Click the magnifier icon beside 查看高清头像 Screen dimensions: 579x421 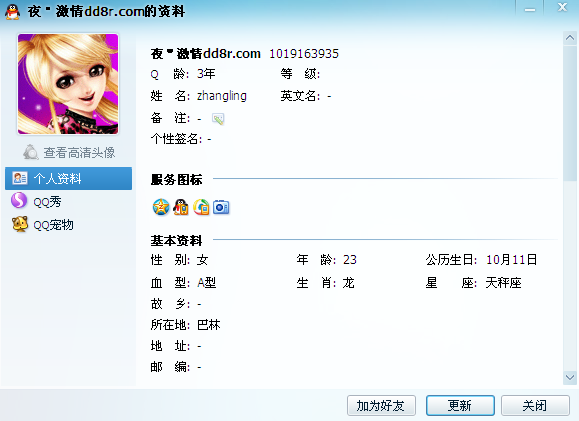31,152
